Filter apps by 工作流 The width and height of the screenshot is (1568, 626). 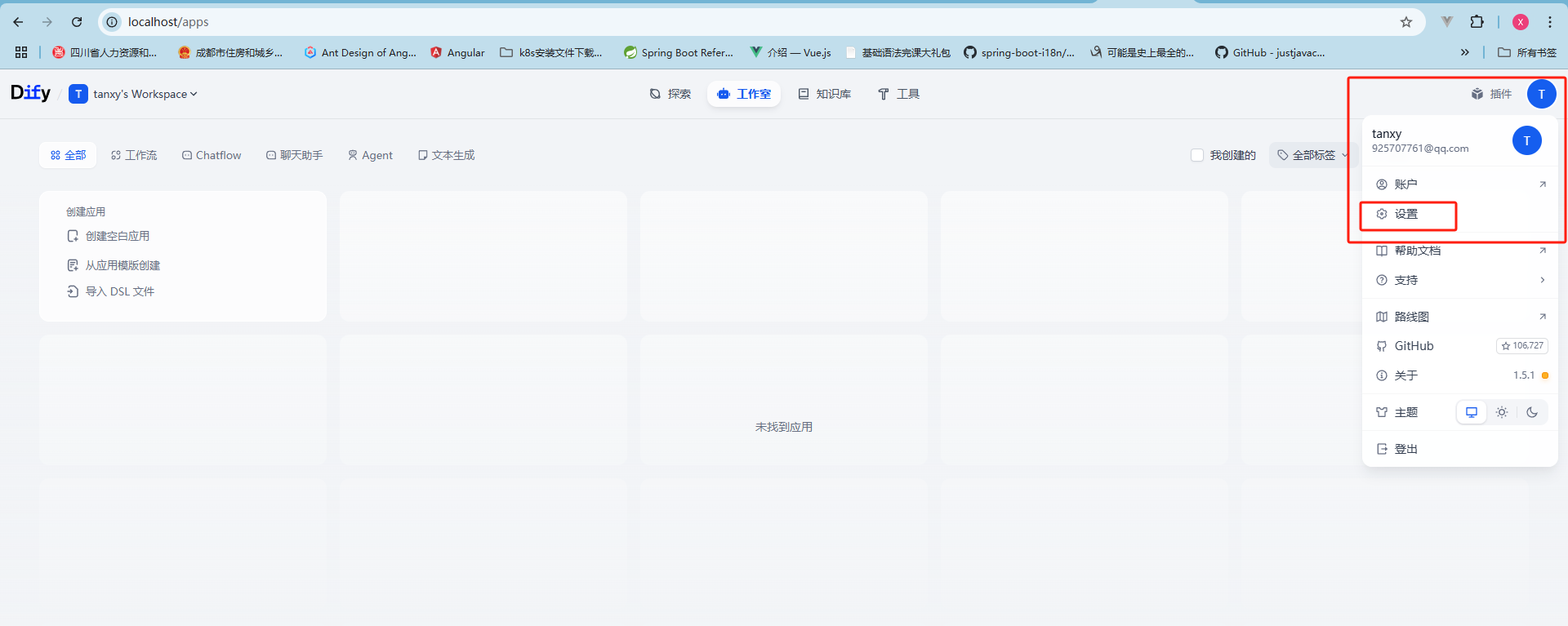coord(134,155)
